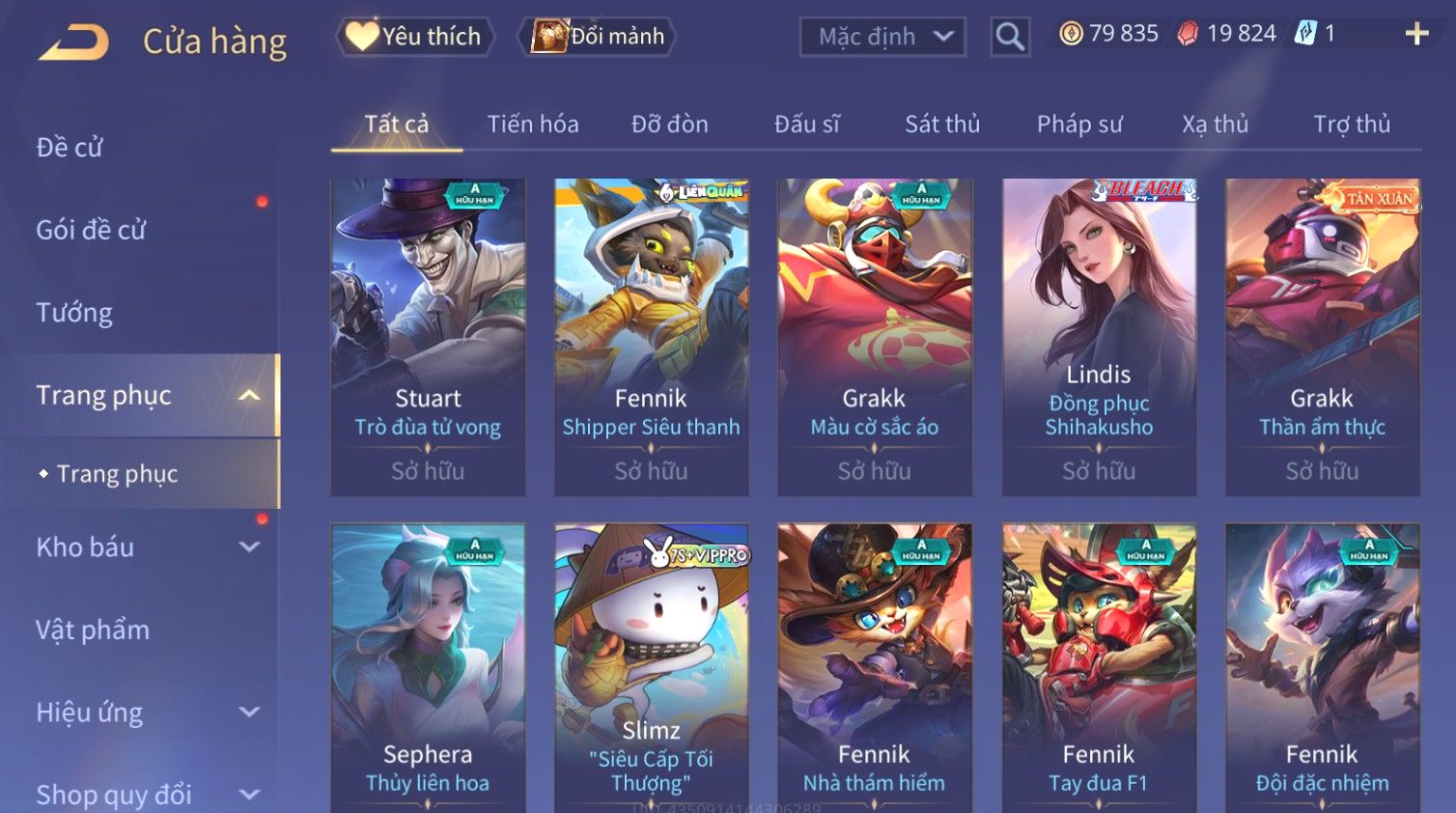
Task: Open the Mặc định sort dropdown
Action: pyautogui.click(x=882, y=37)
